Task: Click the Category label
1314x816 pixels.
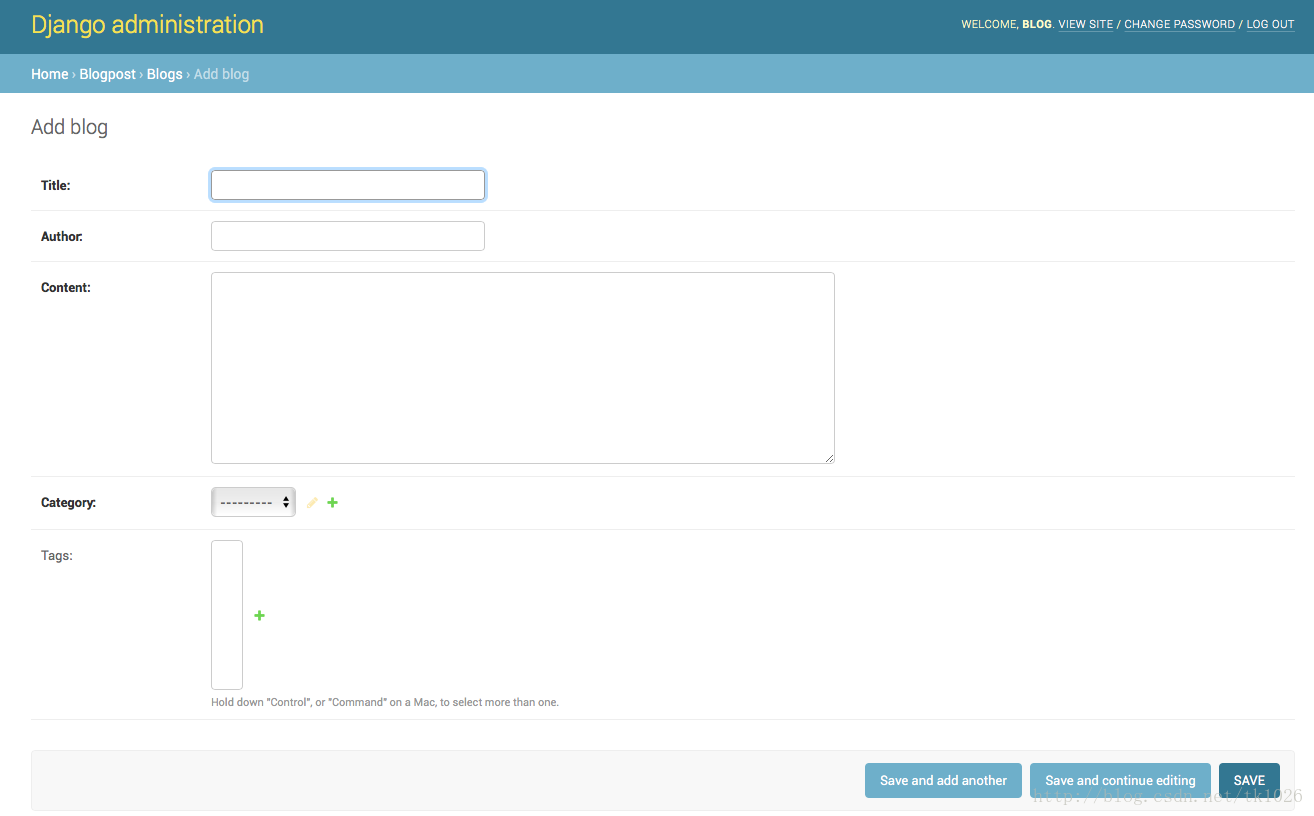Action: tap(69, 503)
